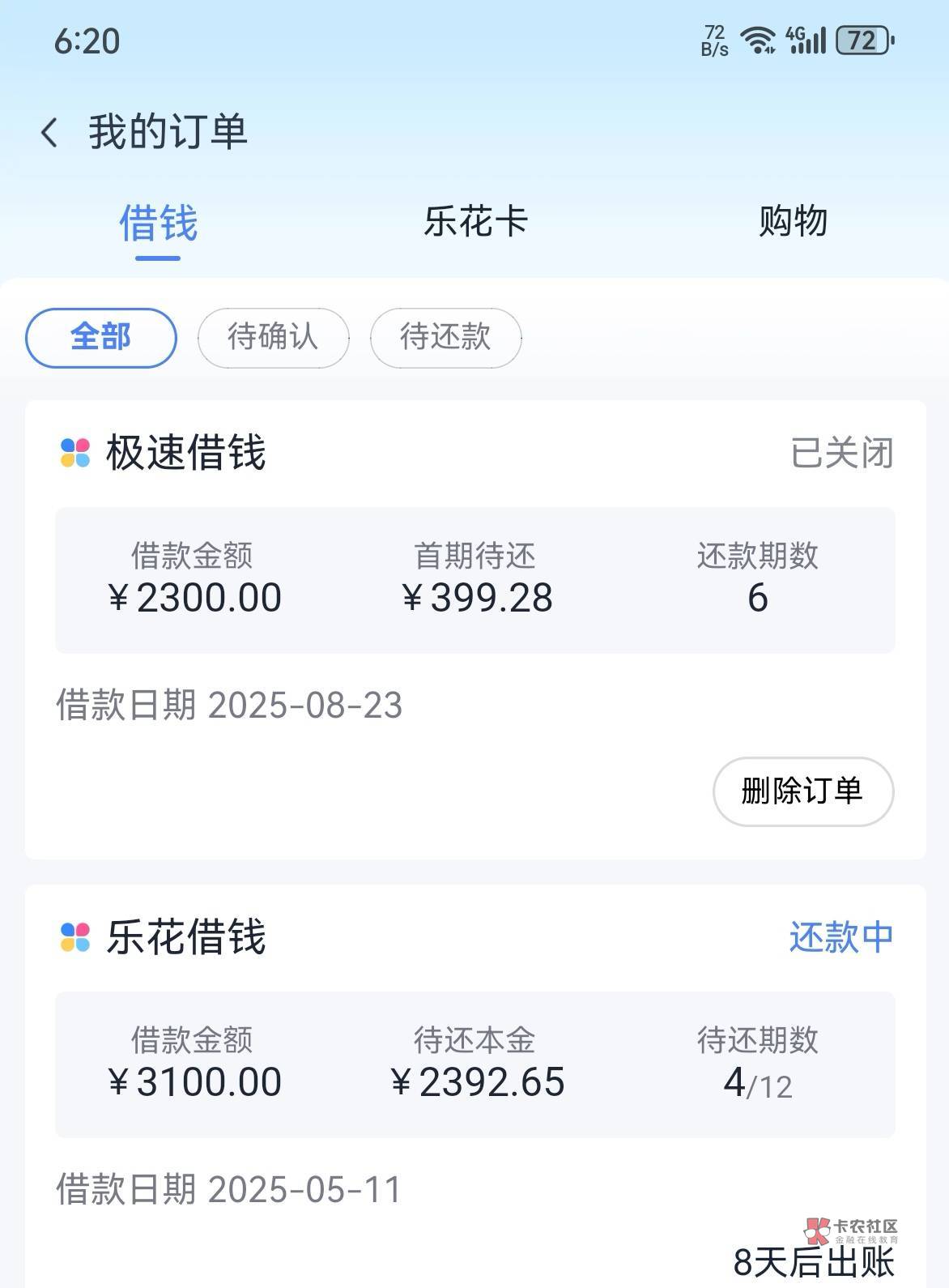Tap the 4G signal strength icon

tap(805, 40)
